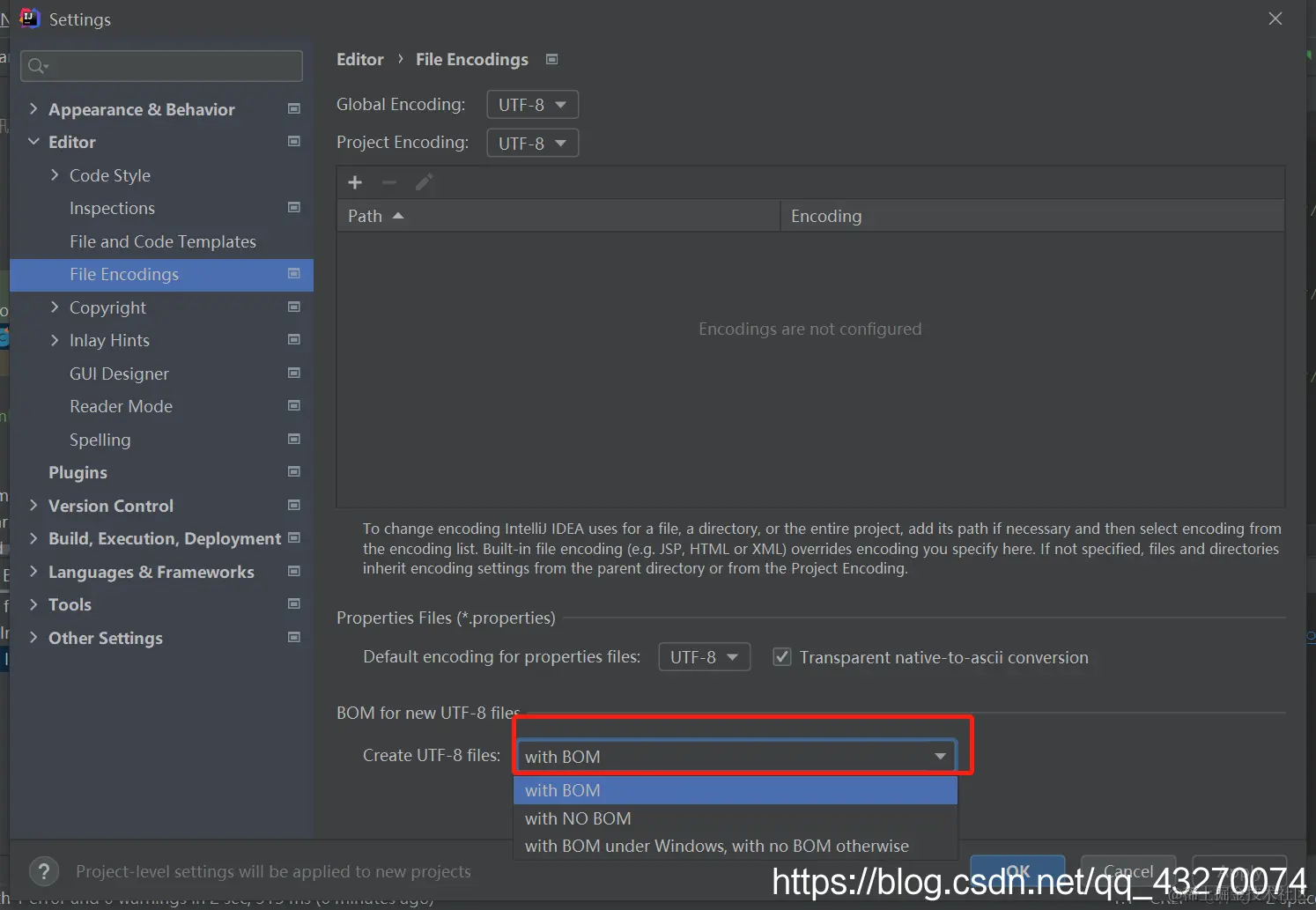Open default properties files encoding dropdown
This screenshot has width=1316, height=910.
pos(705,657)
